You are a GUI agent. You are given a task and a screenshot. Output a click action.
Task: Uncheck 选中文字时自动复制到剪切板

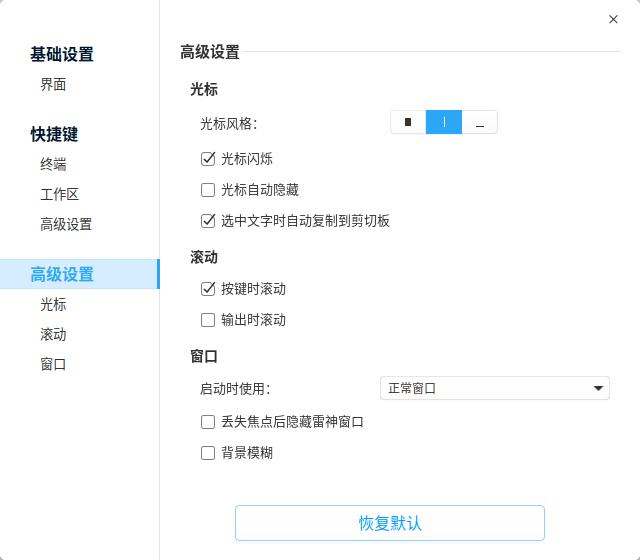208,220
